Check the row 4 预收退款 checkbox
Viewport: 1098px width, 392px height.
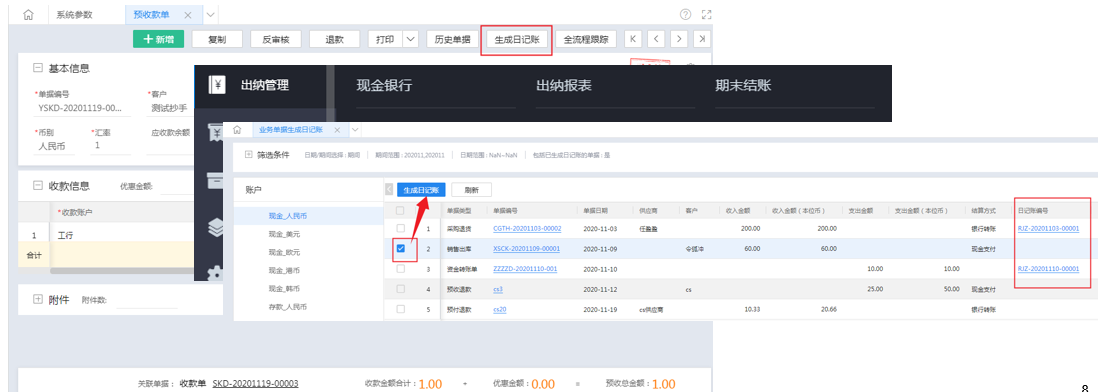coord(400,288)
